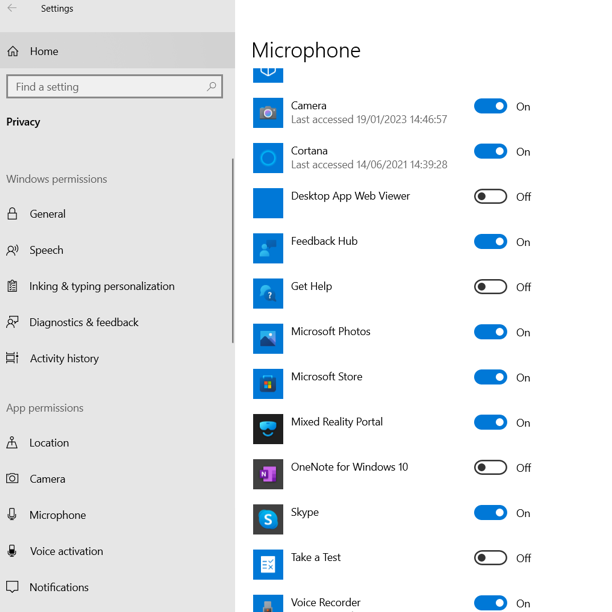
Task: Select Microphone in the sidebar
Action: (117, 514)
